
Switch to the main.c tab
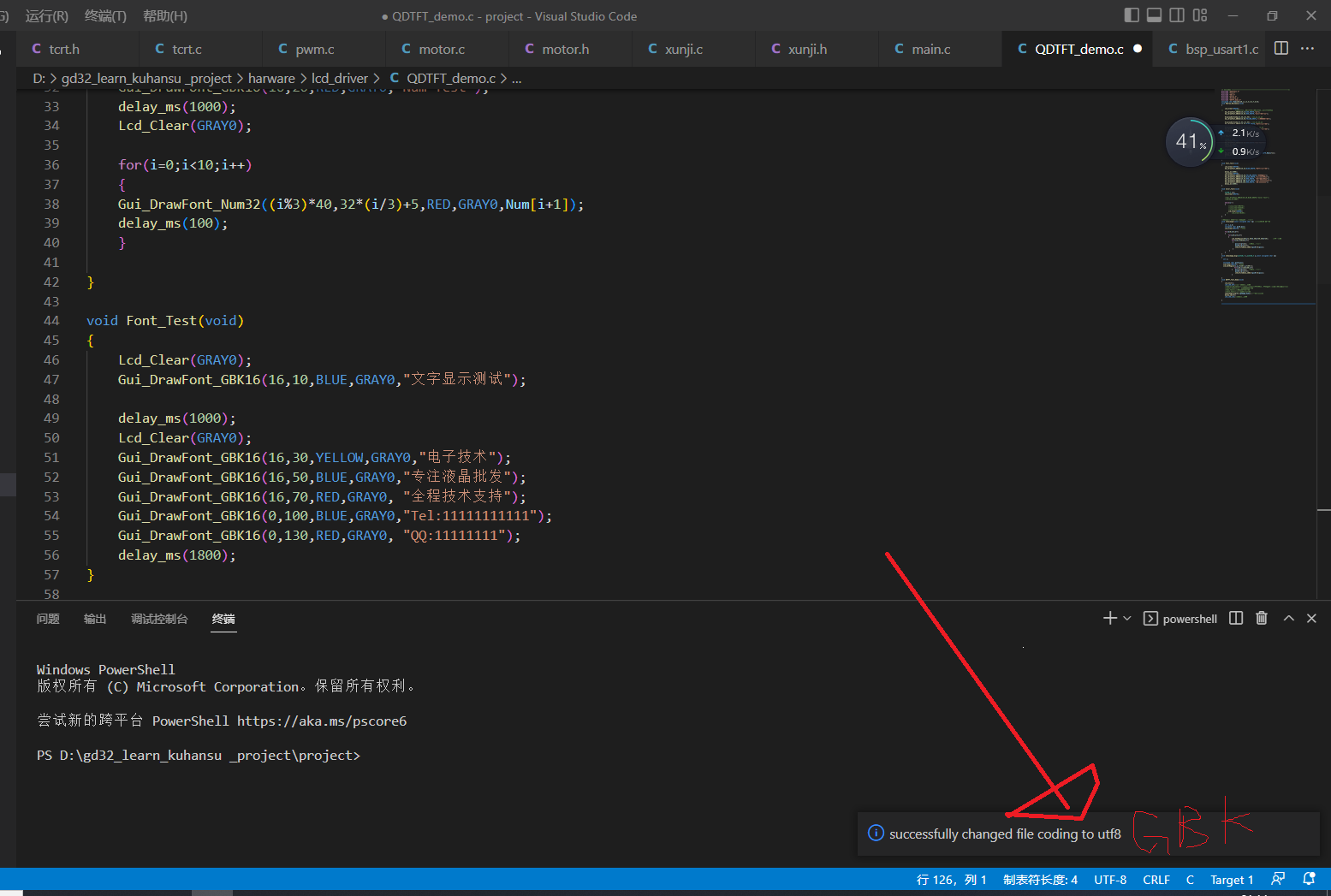coord(930,50)
